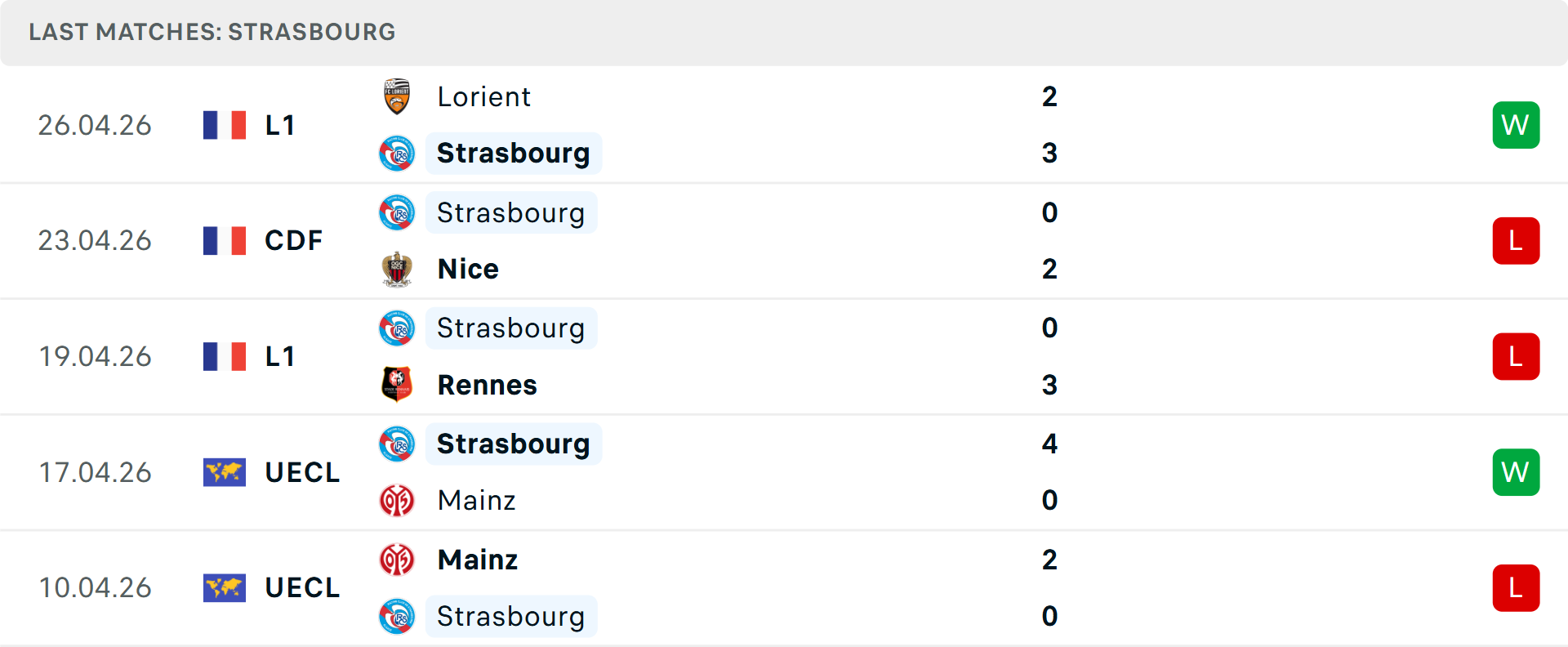Open the Strasbourg team page link
The image size is (1568, 647).
[x=513, y=153]
